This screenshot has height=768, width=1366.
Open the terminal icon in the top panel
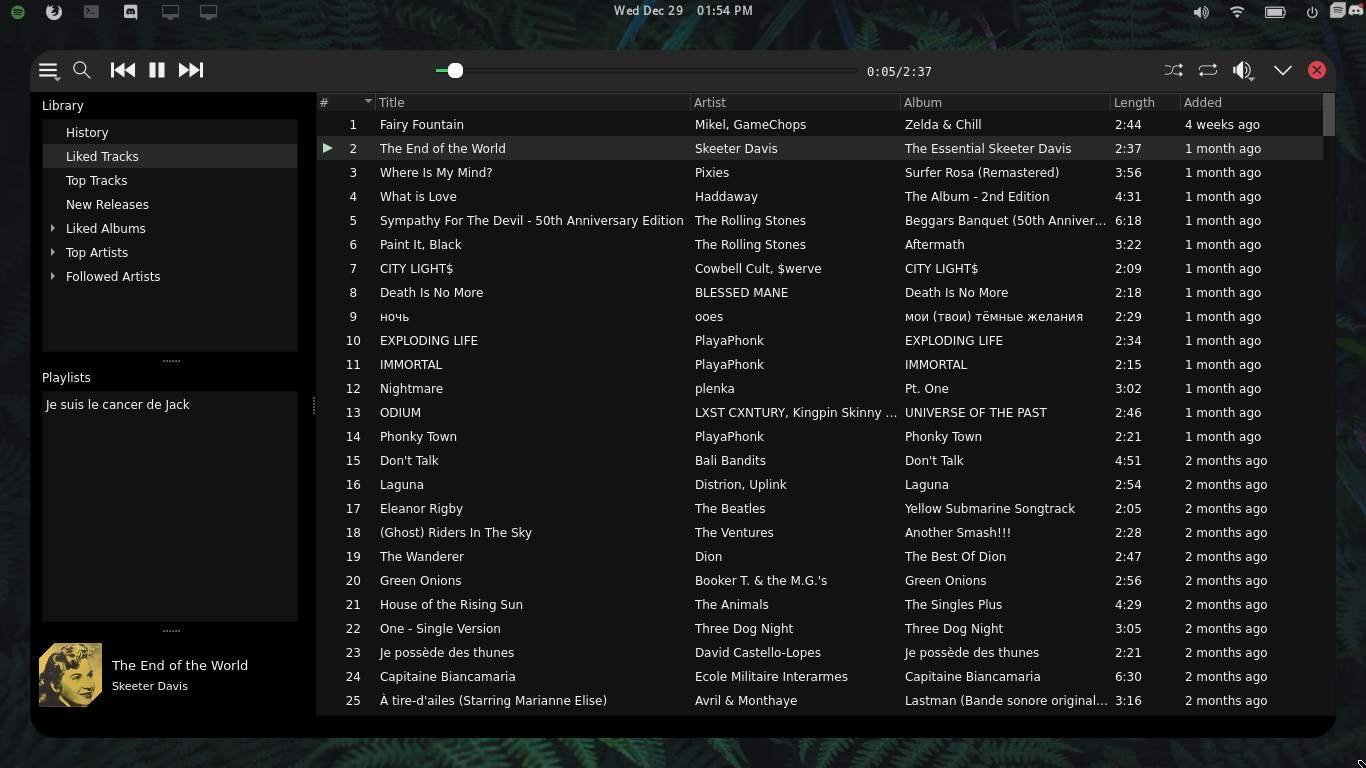point(91,12)
